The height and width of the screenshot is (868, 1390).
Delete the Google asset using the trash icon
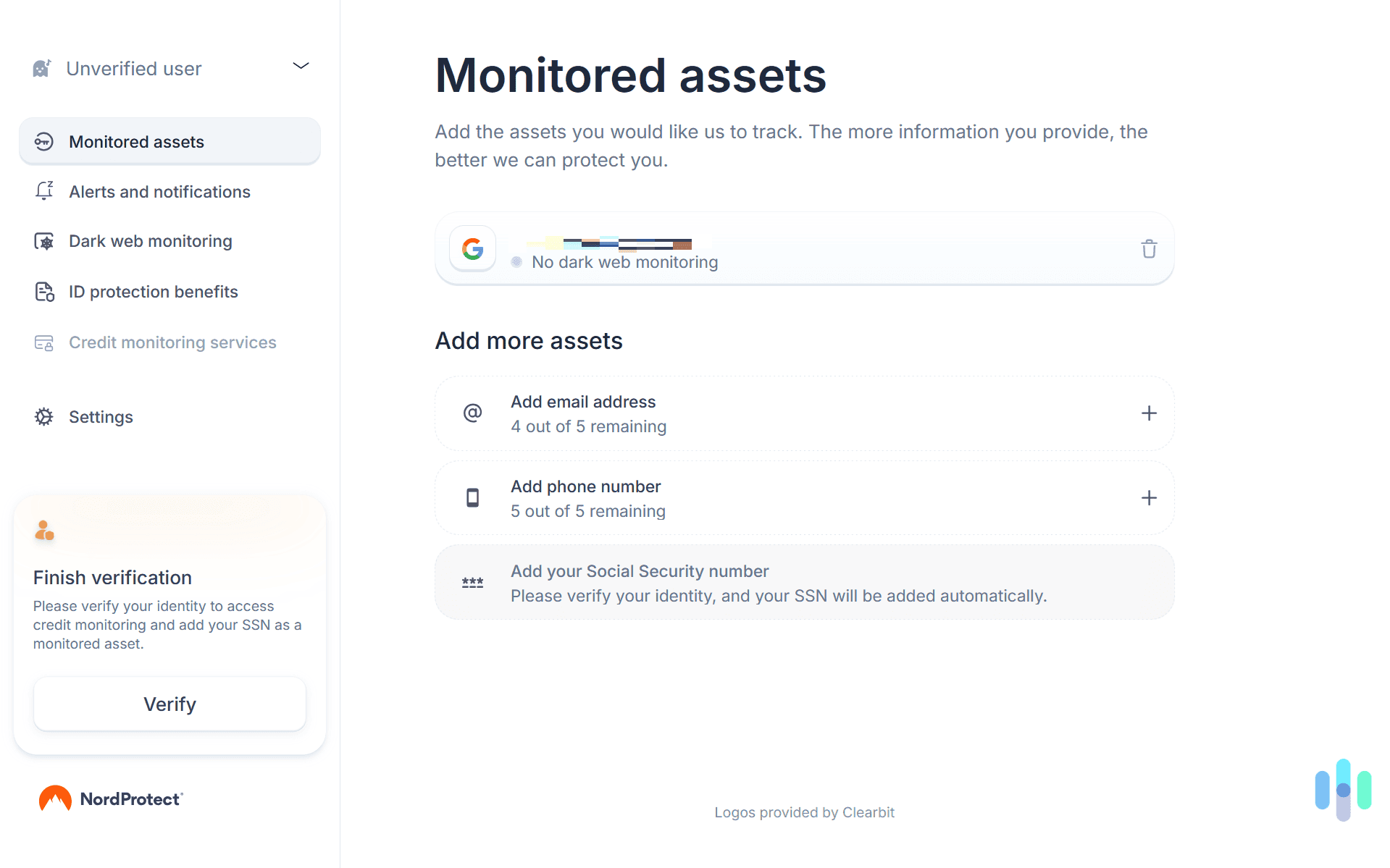click(x=1149, y=248)
